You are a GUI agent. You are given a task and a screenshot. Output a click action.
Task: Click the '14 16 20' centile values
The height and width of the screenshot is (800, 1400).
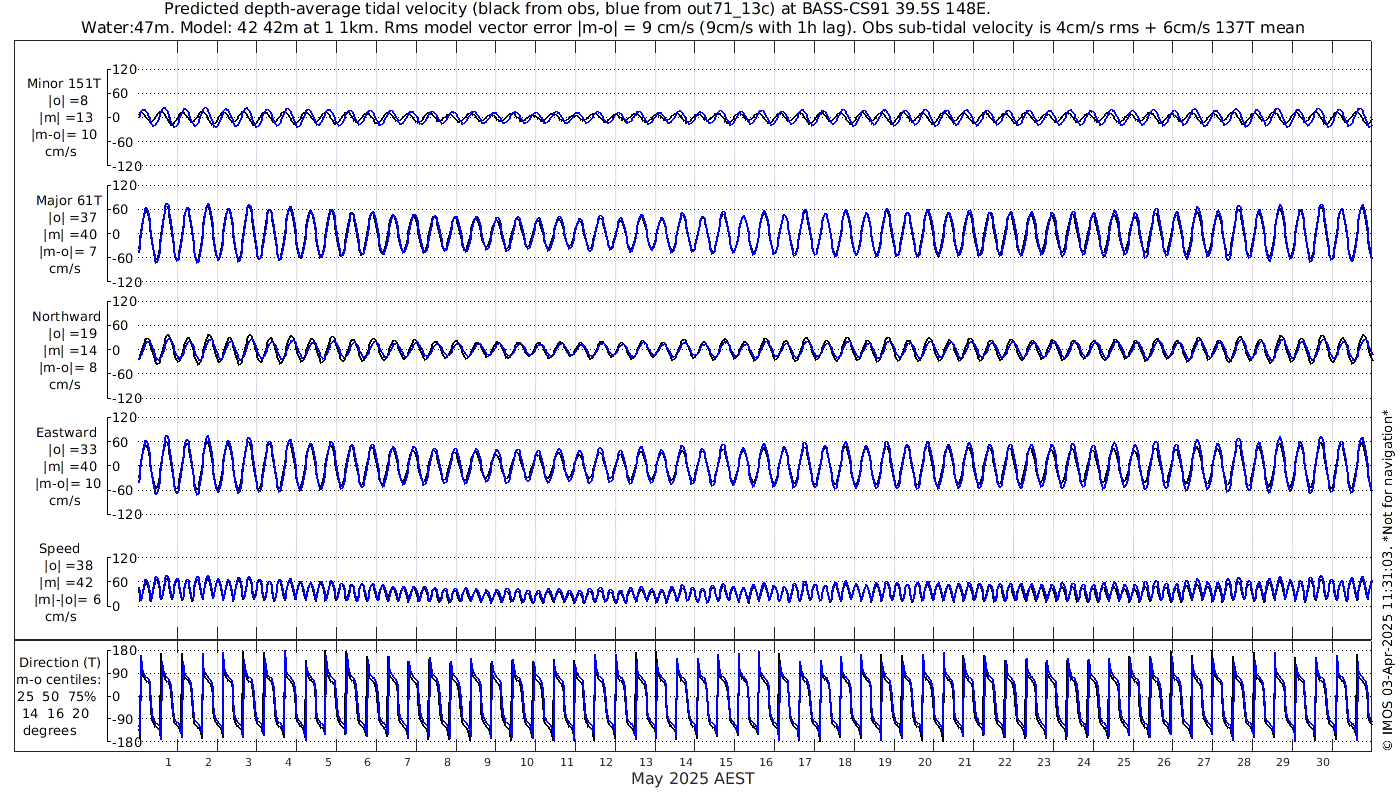tap(56, 714)
